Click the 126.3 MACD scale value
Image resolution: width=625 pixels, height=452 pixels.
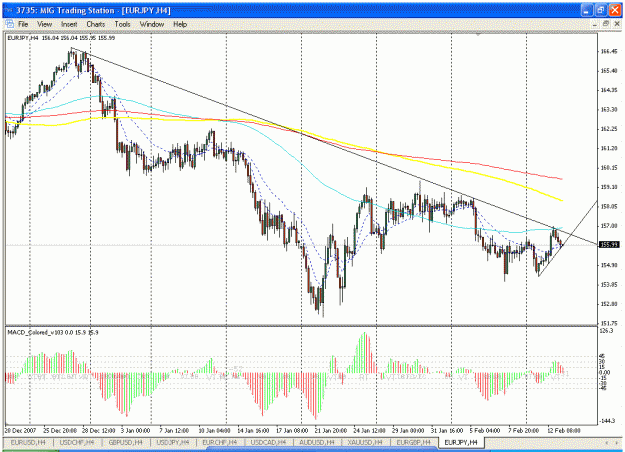point(607,331)
